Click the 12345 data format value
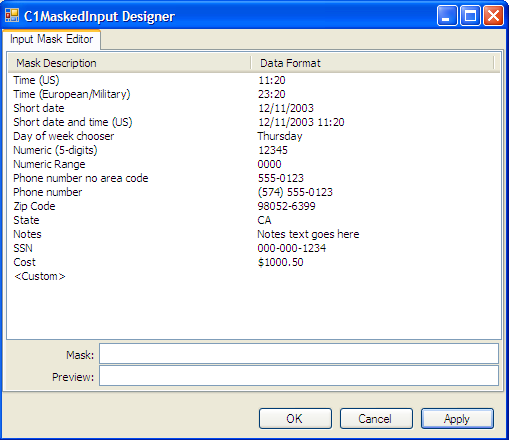Viewport: 509px width, 440px height. point(273,150)
